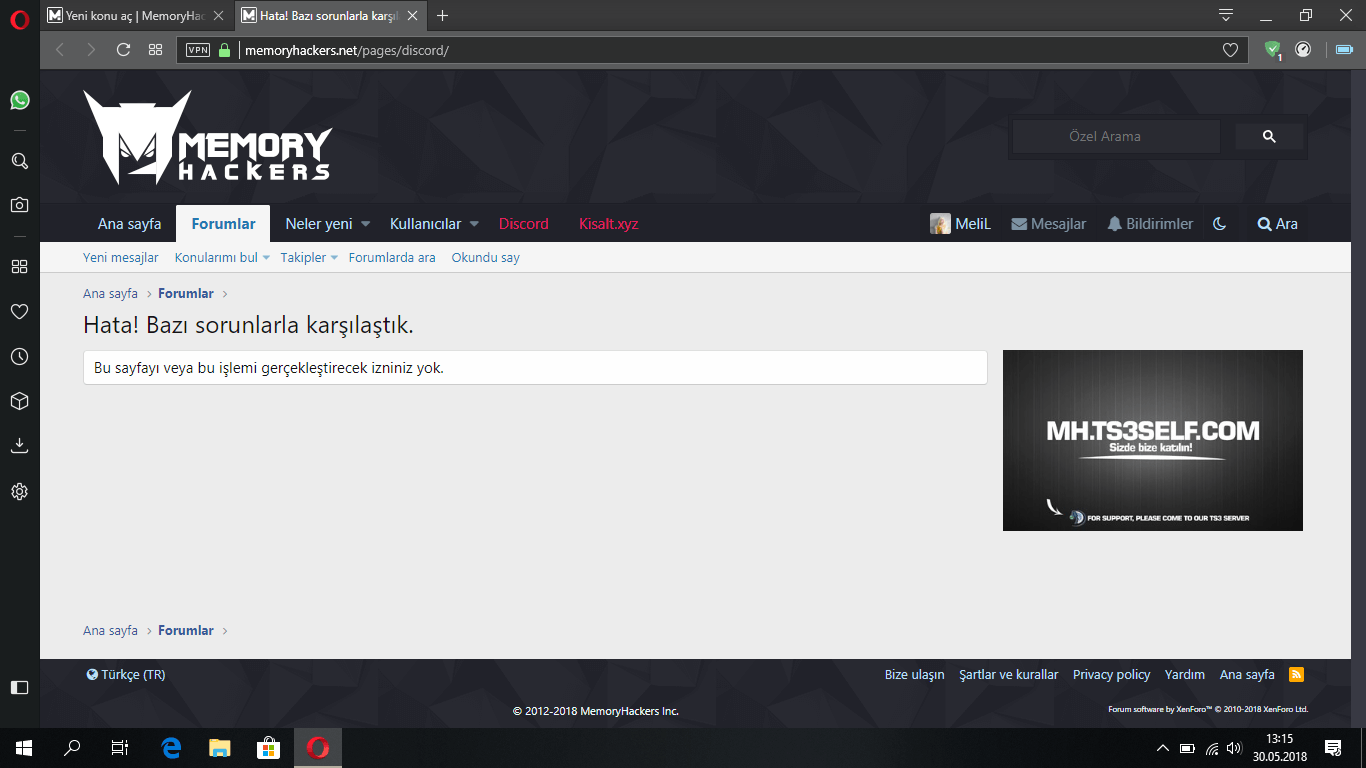Open the sidebar search magnifier

19,160
